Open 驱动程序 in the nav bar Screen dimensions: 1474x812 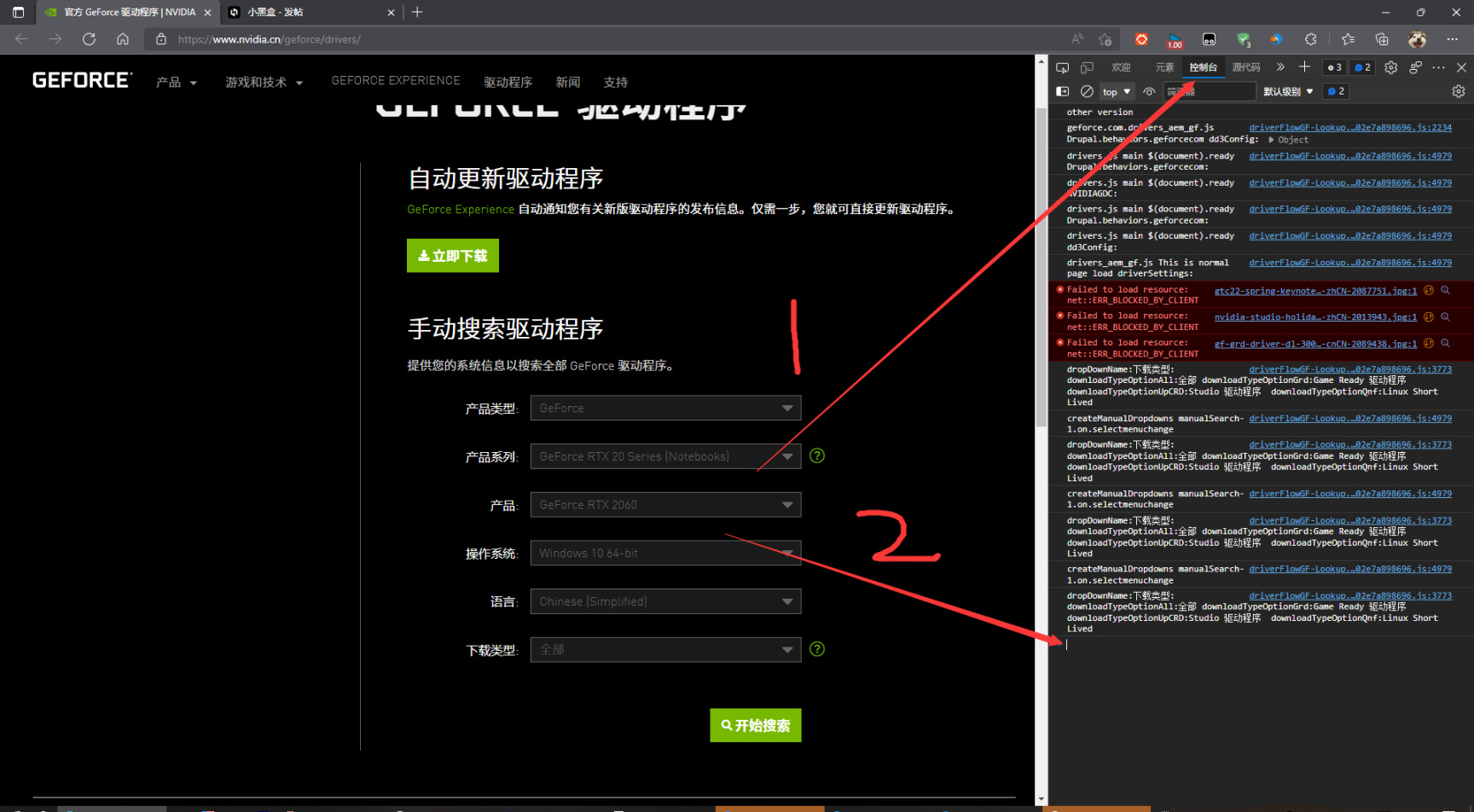coord(508,83)
